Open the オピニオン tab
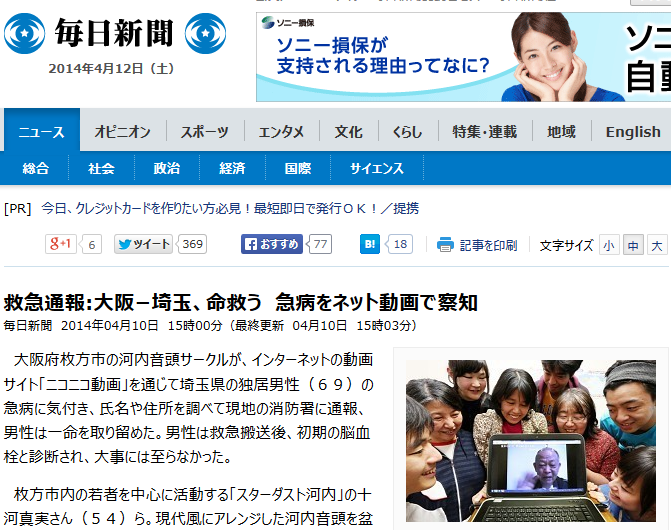 [x=123, y=131]
